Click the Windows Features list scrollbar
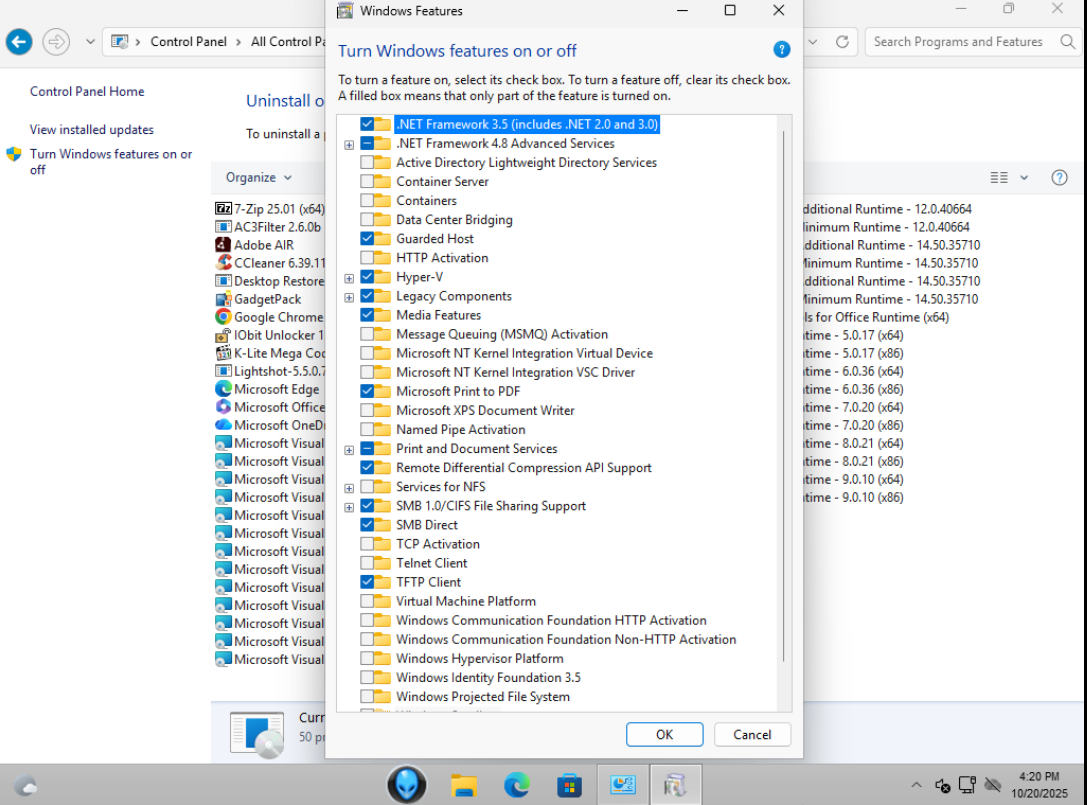 784,395
